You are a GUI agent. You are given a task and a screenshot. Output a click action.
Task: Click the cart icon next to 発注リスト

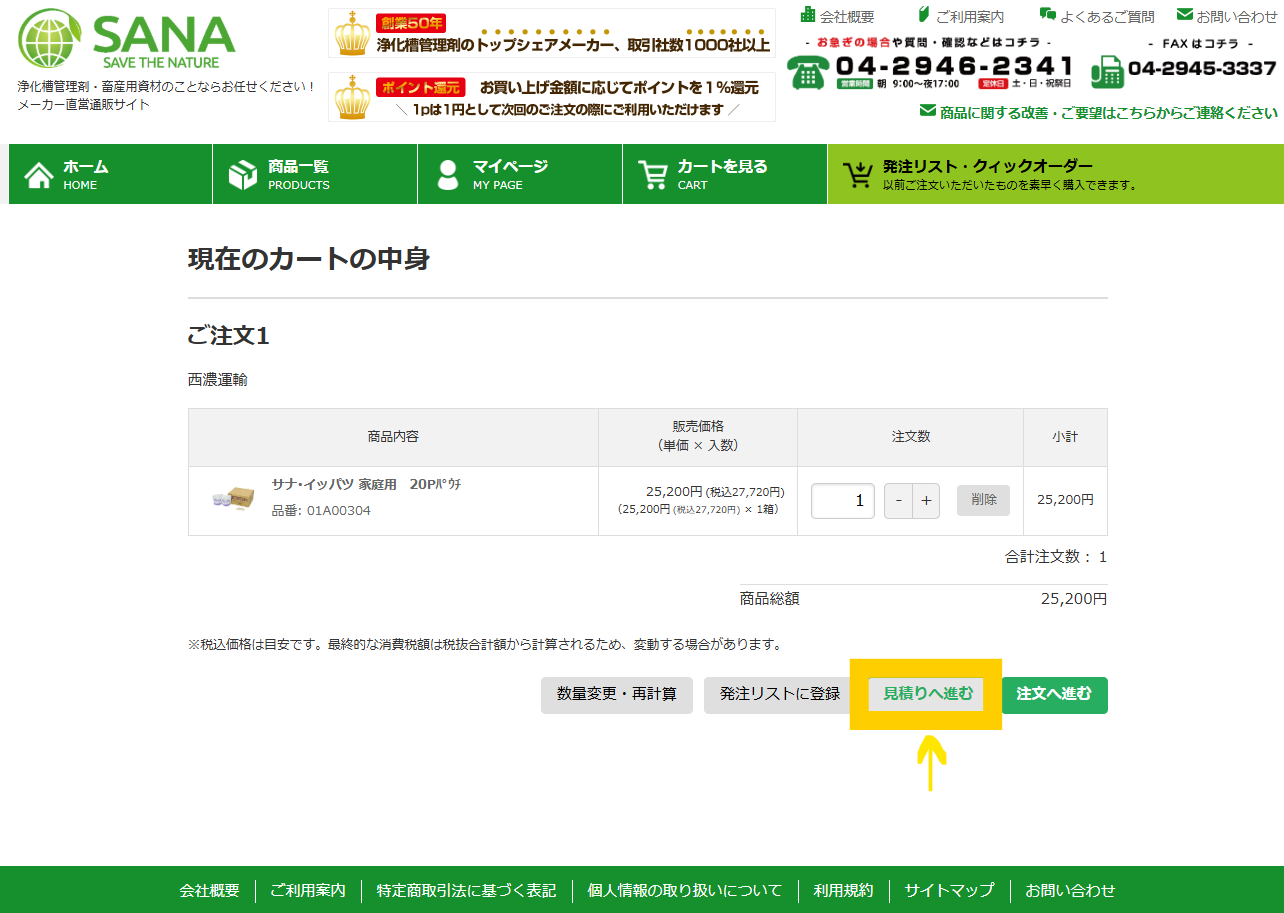pos(858,175)
